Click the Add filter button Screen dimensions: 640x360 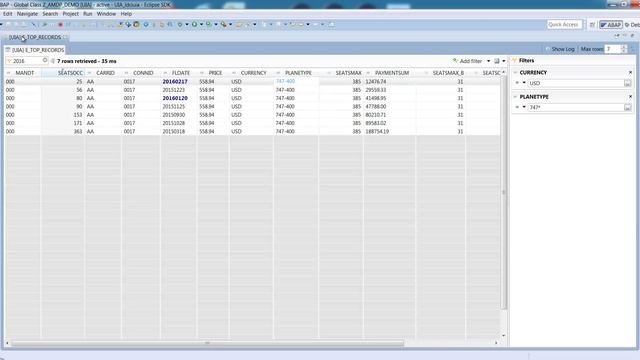coord(467,61)
